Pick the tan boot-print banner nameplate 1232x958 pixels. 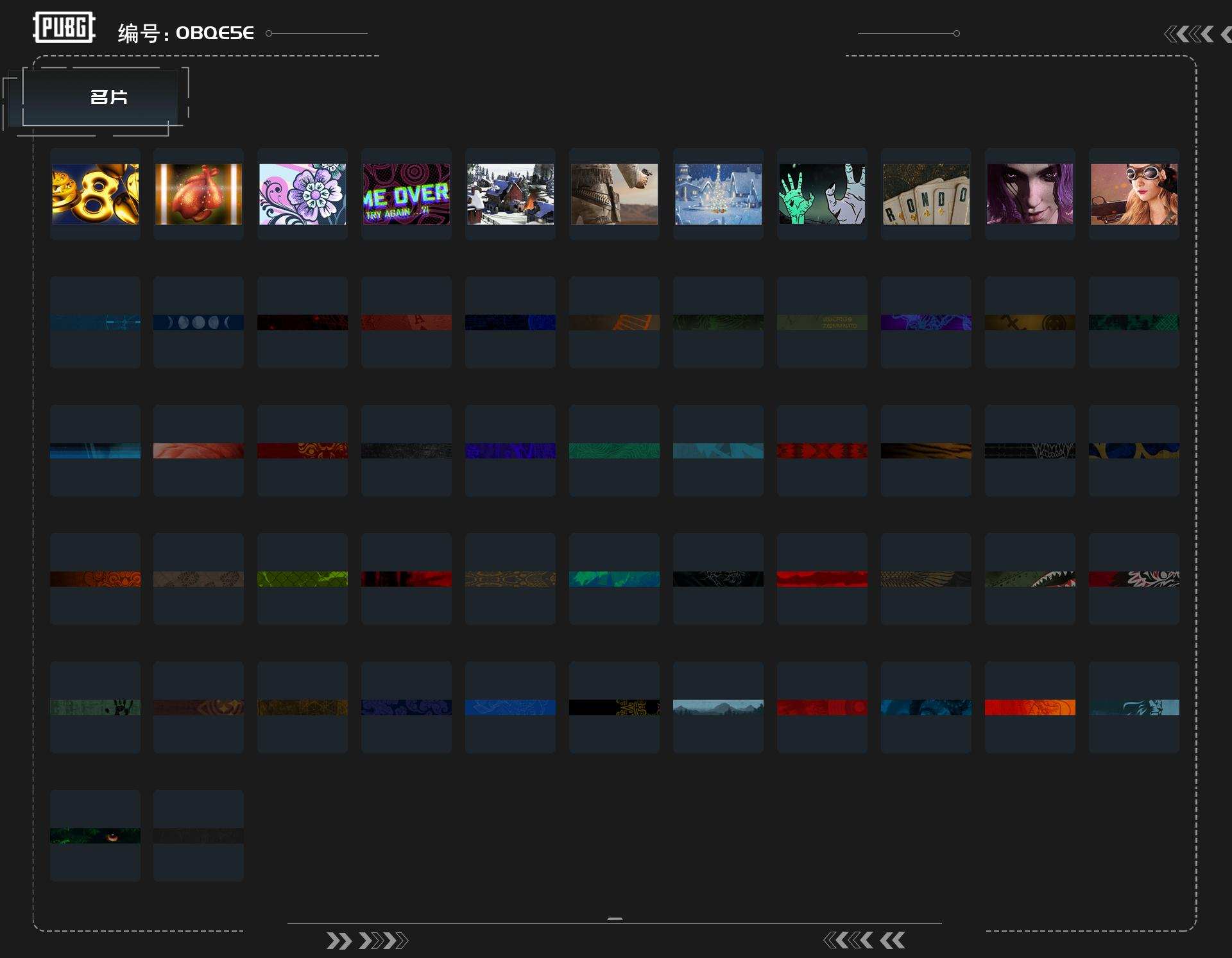click(x=198, y=579)
